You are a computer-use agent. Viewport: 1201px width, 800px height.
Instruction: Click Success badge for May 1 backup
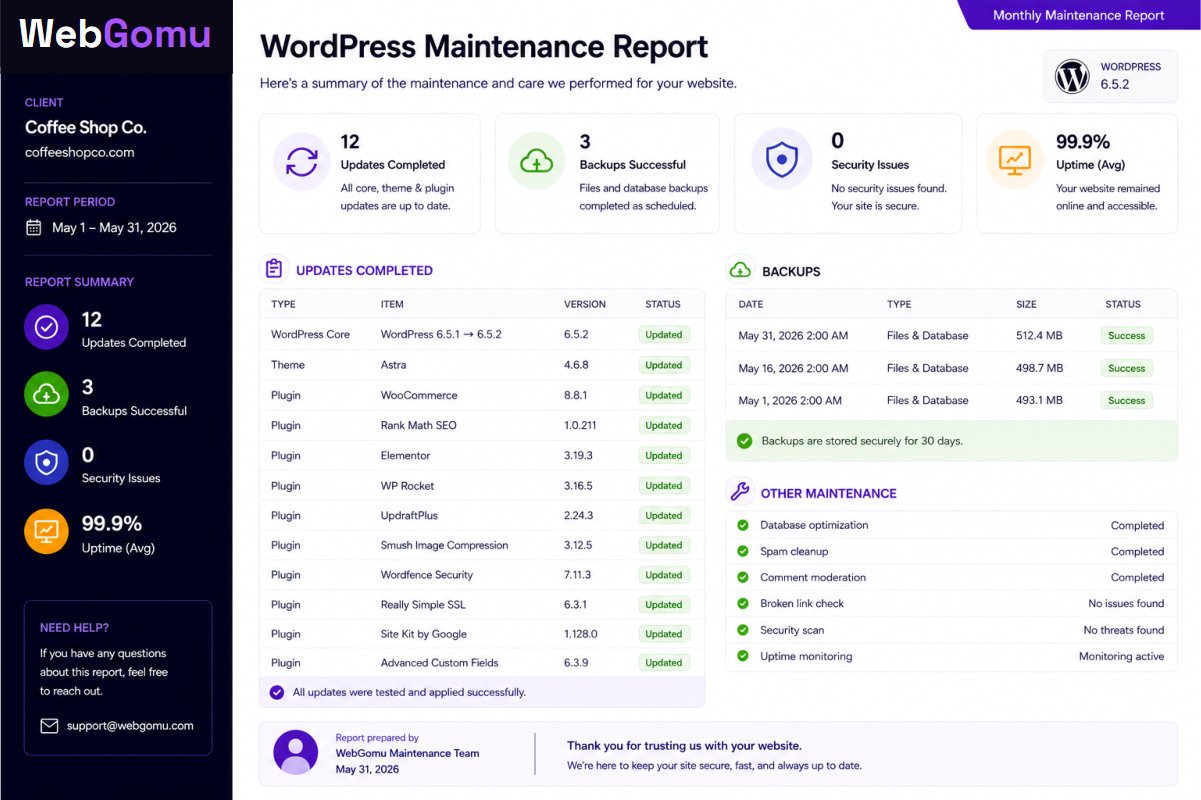click(x=1126, y=400)
